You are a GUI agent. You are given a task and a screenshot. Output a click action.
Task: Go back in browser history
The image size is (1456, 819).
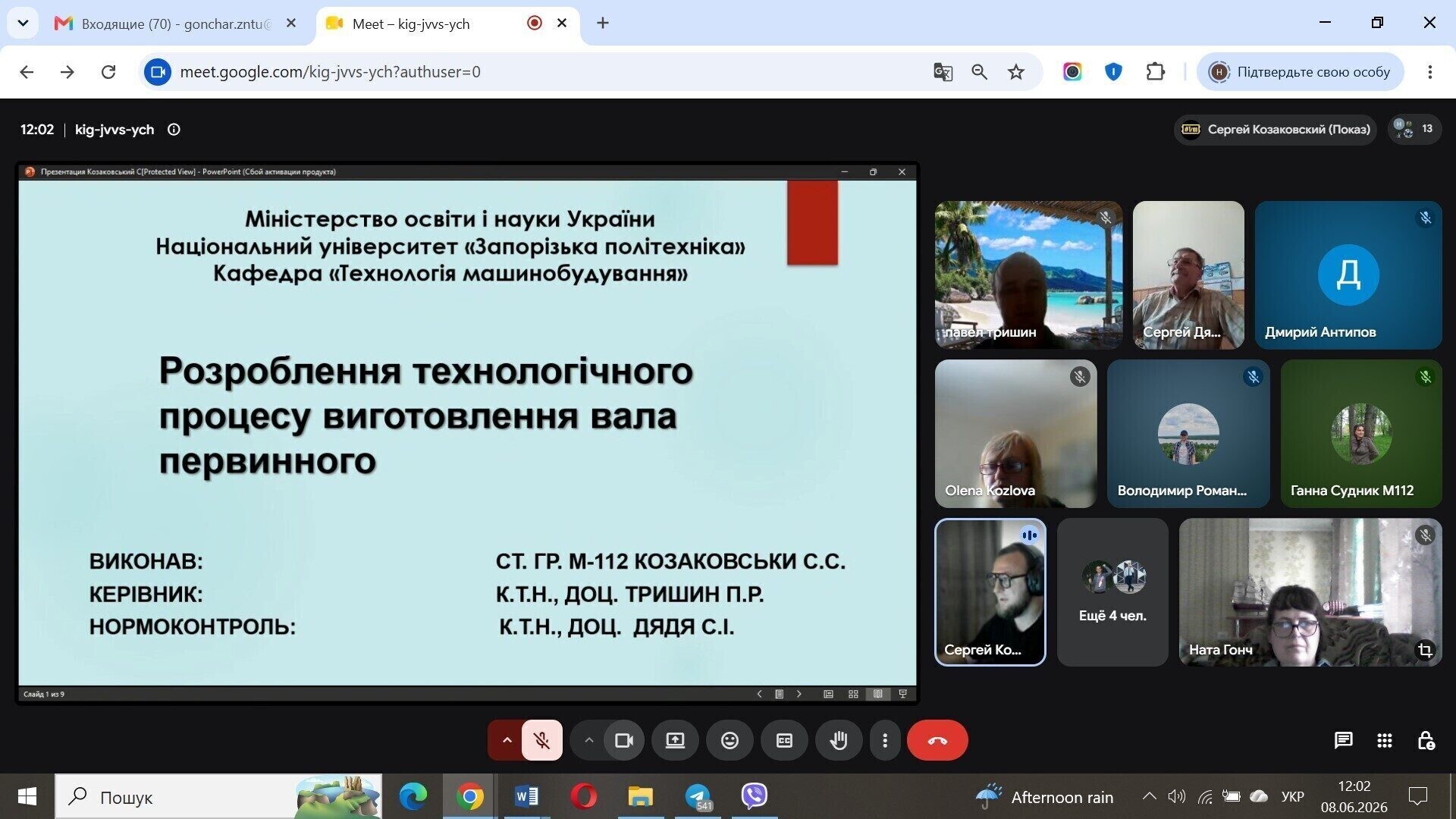click(27, 72)
